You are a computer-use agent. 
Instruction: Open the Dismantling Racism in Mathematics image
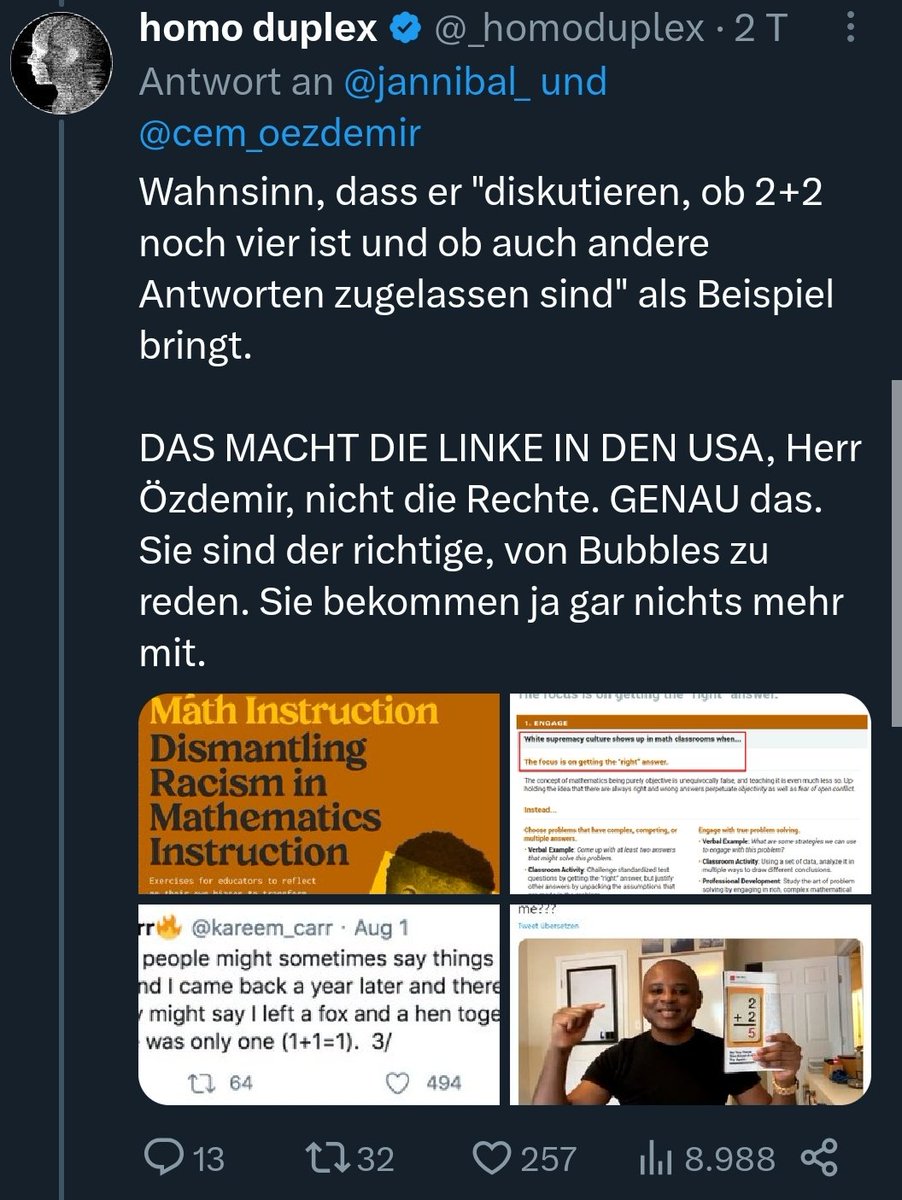(318, 794)
